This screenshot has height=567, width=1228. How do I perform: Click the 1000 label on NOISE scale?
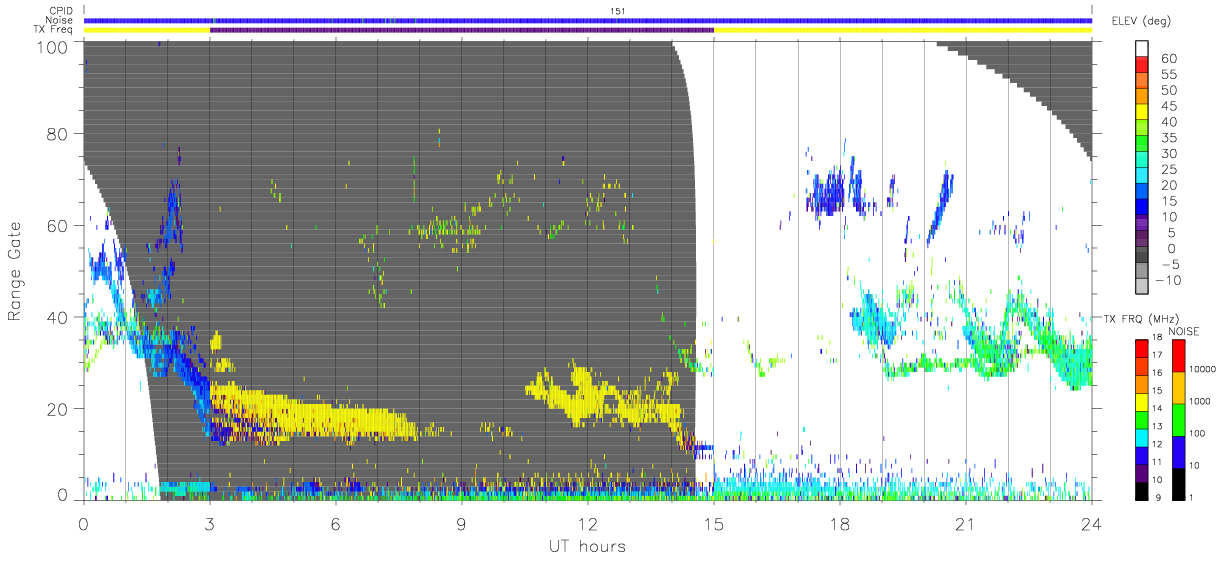(x=1201, y=401)
